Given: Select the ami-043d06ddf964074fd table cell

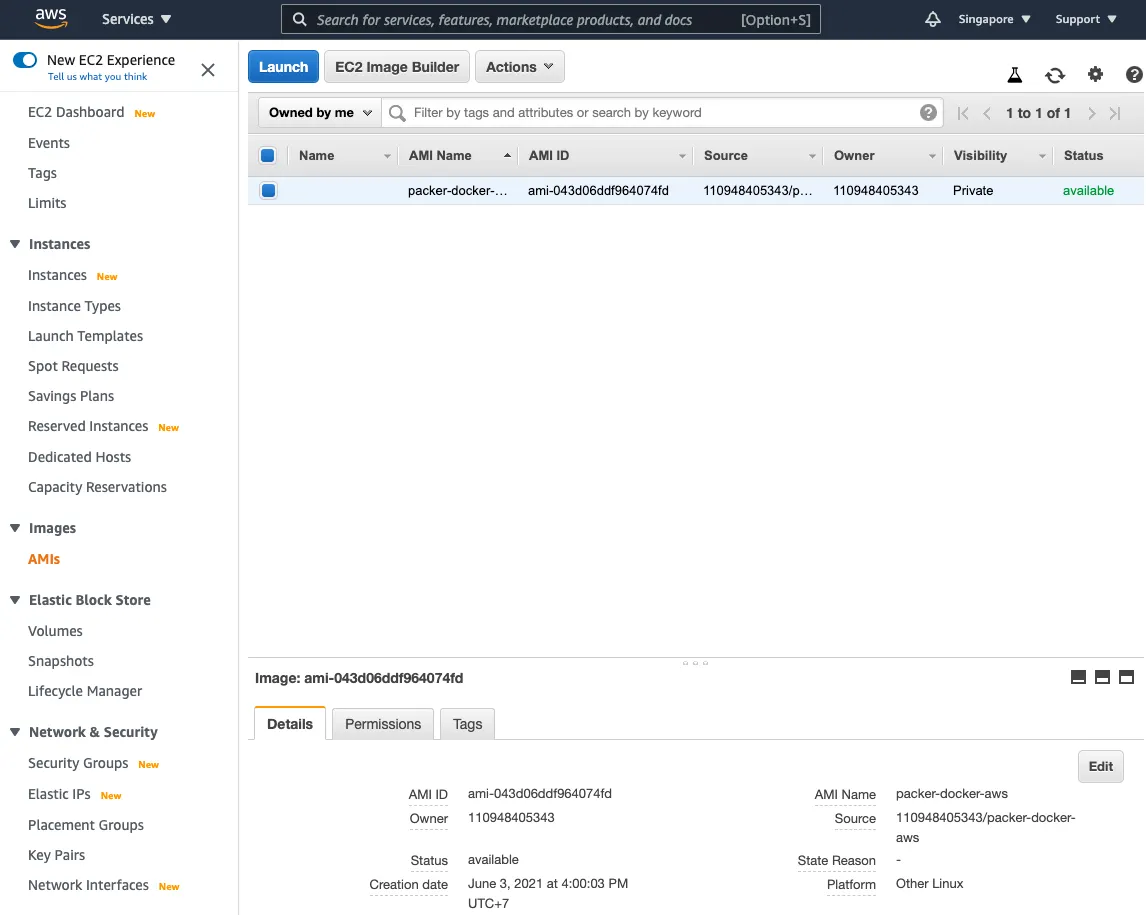Looking at the screenshot, I should tap(599, 191).
